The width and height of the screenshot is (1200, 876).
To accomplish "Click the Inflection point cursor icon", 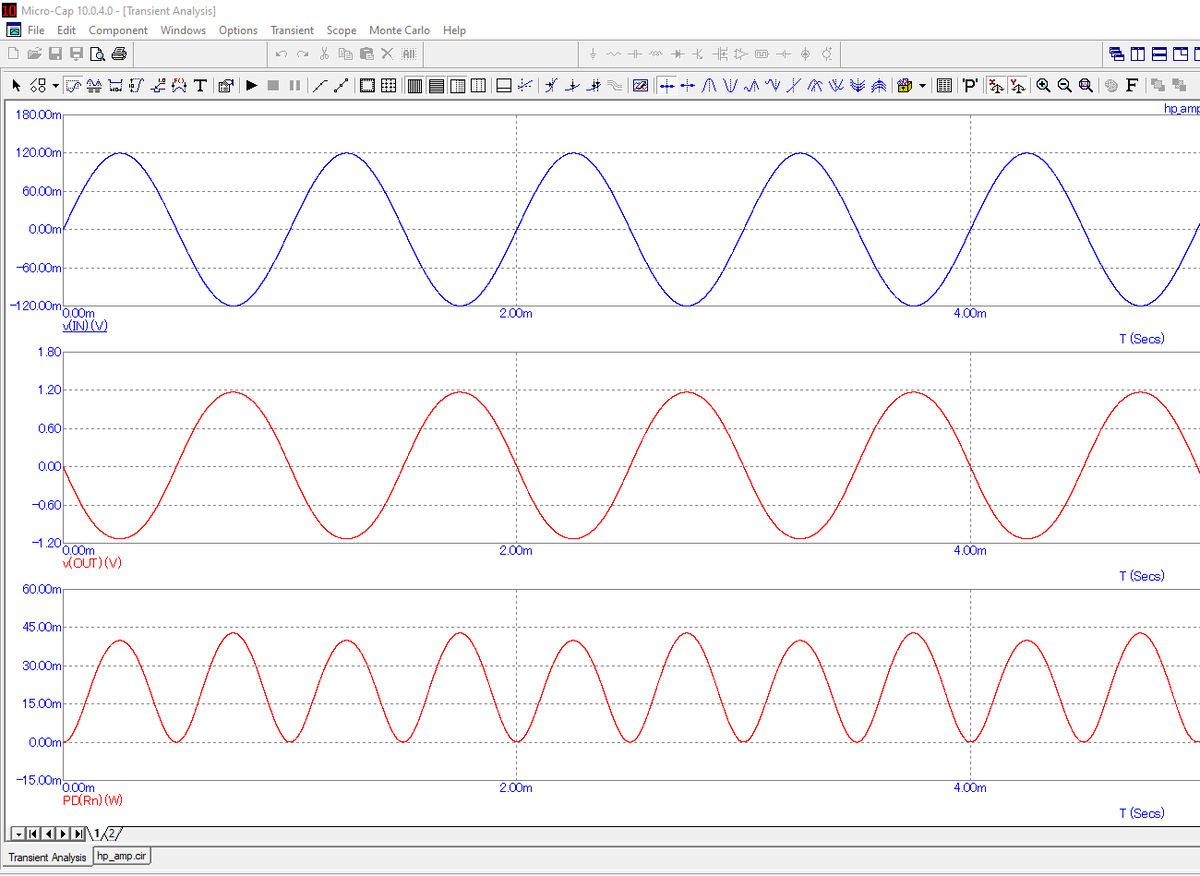I will tap(793, 86).
